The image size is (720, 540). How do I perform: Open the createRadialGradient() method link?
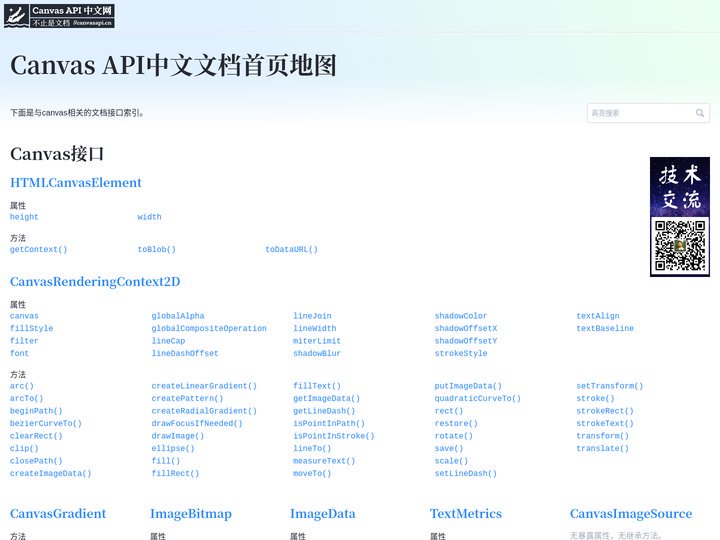(x=204, y=411)
